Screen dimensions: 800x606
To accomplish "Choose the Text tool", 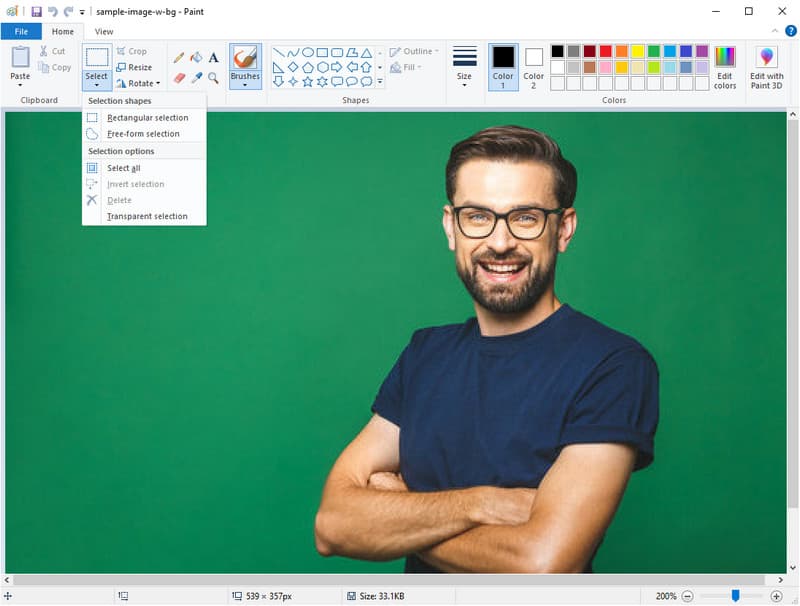I will [x=213, y=58].
